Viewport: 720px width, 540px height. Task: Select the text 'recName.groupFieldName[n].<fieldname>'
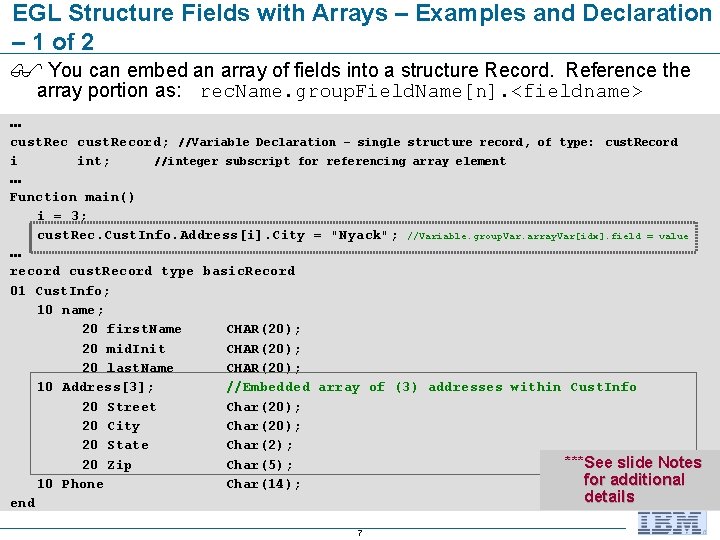tap(421, 91)
